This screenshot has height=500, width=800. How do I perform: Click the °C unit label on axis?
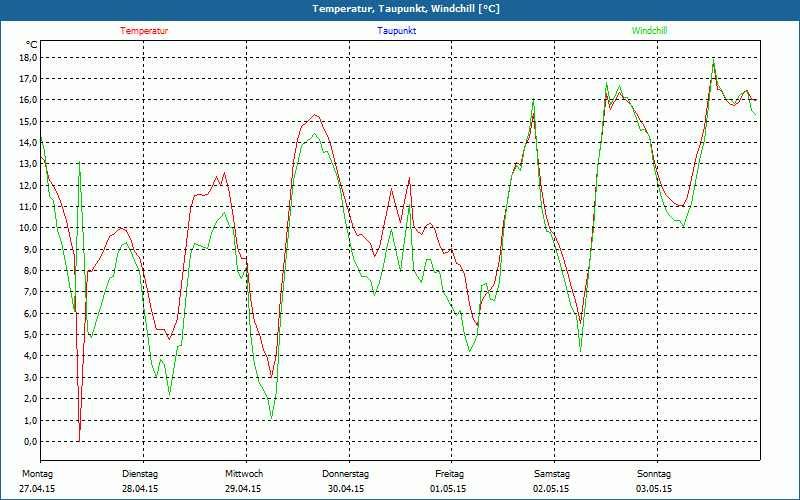(32, 44)
